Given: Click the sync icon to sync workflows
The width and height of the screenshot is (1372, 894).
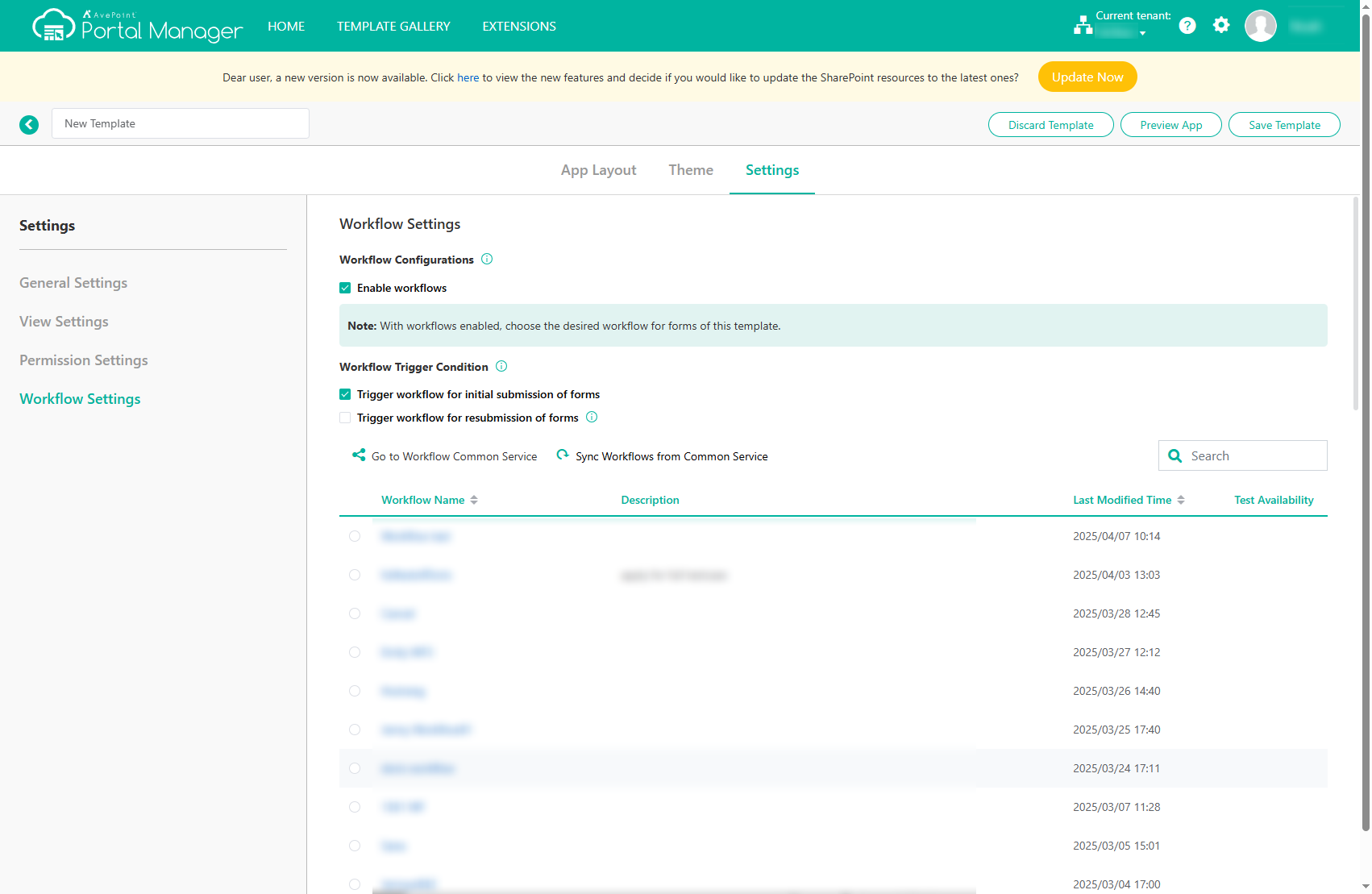Looking at the screenshot, I should pyautogui.click(x=563, y=455).
